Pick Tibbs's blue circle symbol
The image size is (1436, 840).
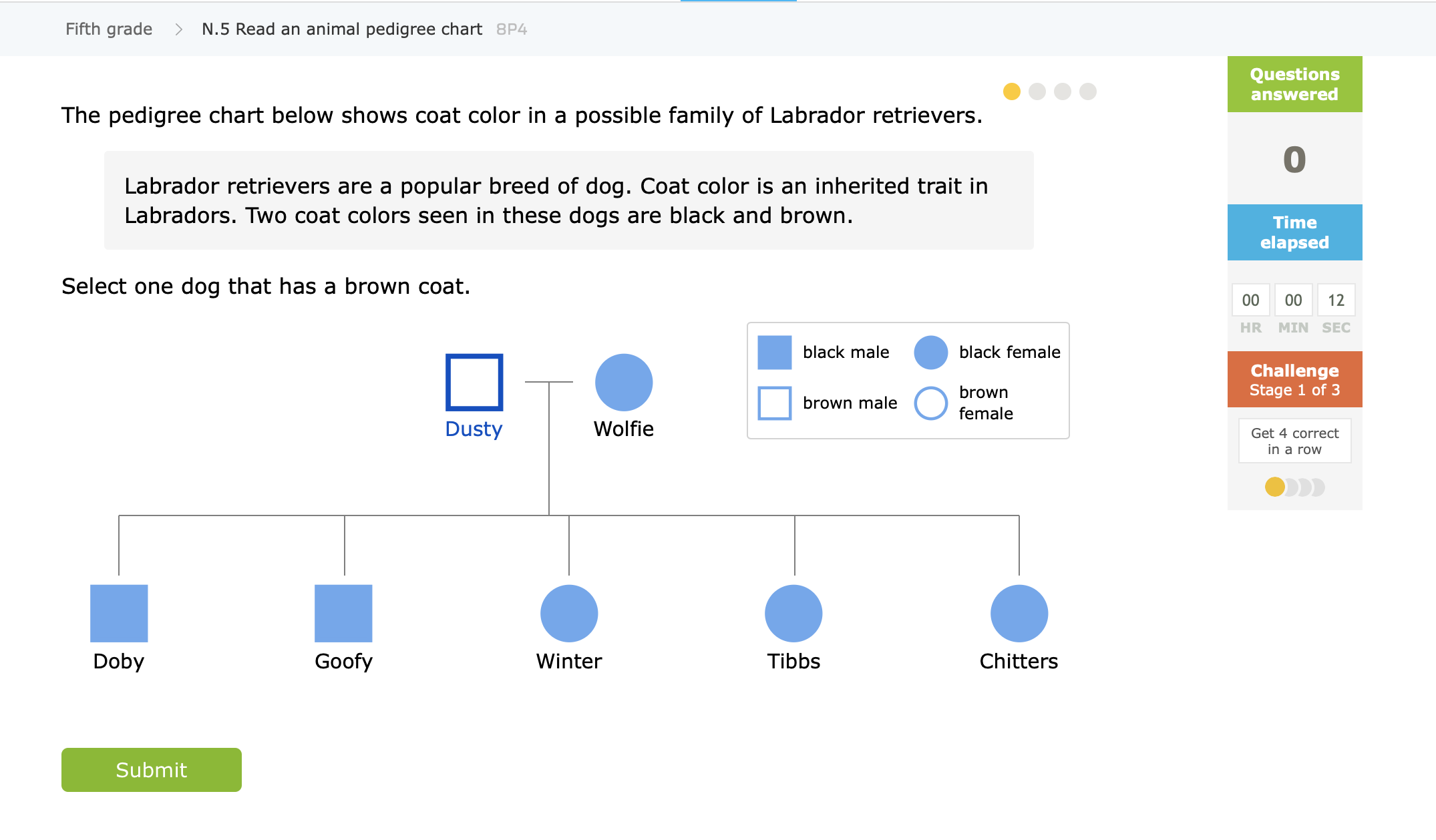793,614
